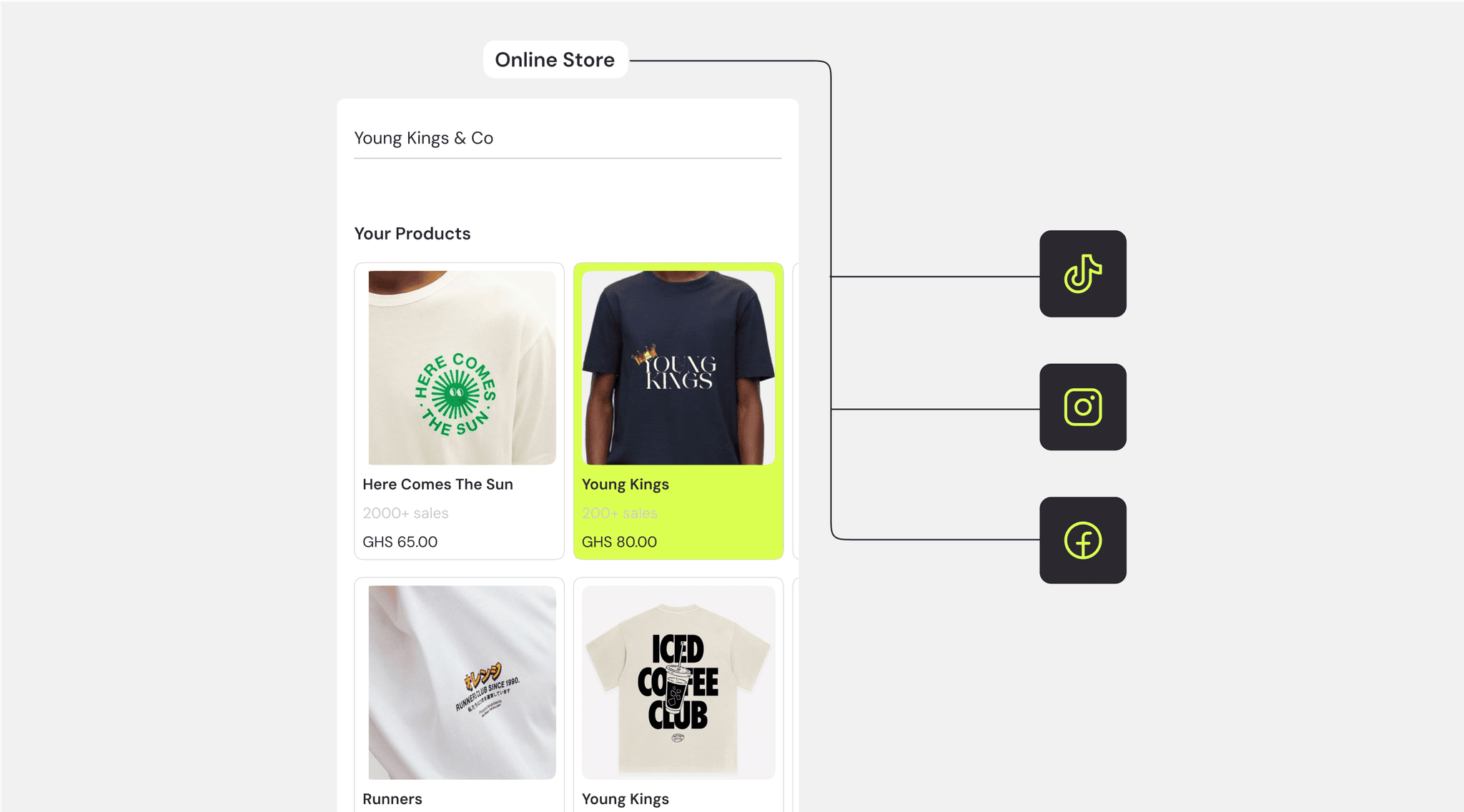Open the Here Comes The Sun shirt thumbnail
This screenshot has height=812, width=1464.
(462, 367)
